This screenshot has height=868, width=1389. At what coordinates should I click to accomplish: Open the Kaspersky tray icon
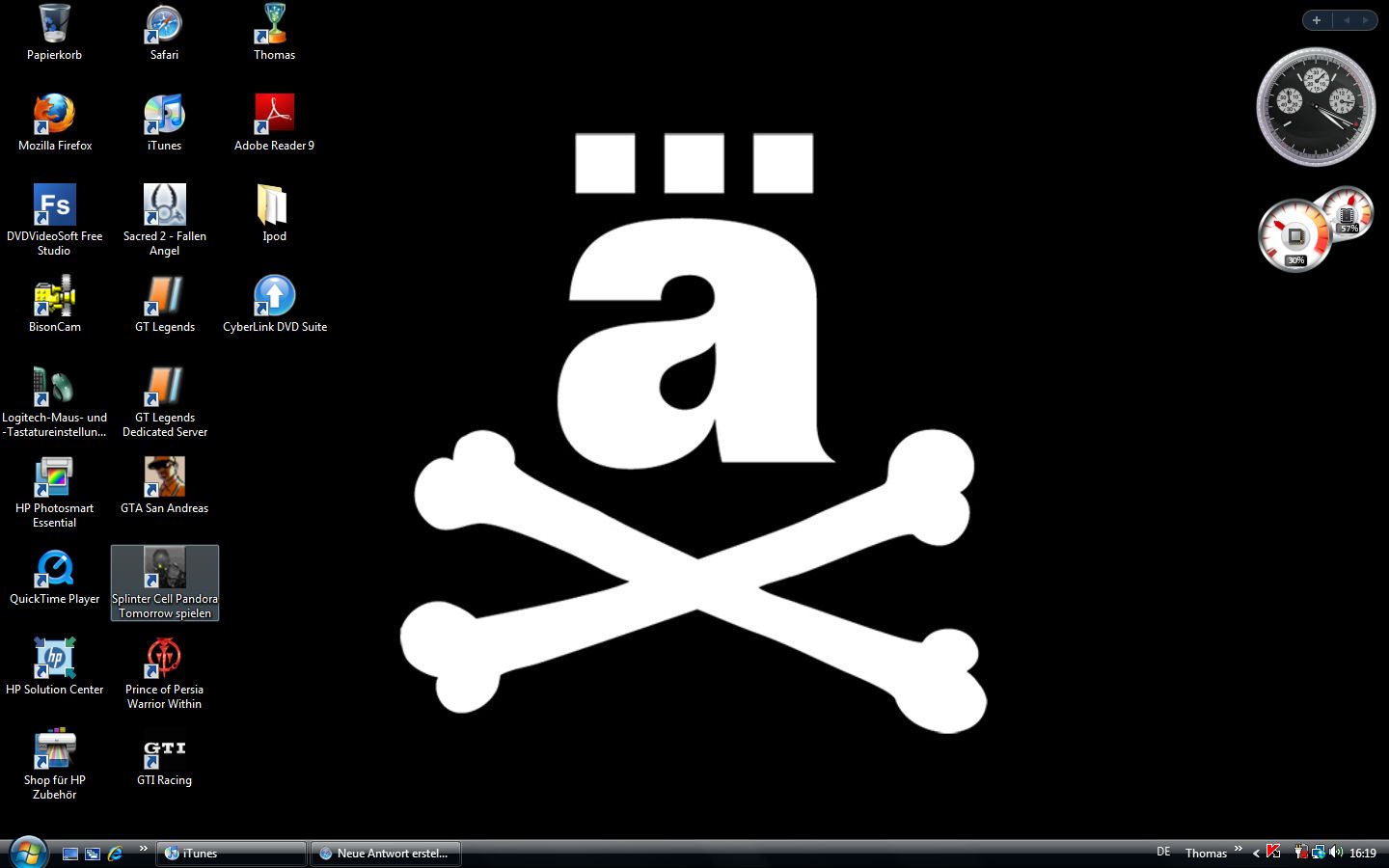pos(1273,852)
